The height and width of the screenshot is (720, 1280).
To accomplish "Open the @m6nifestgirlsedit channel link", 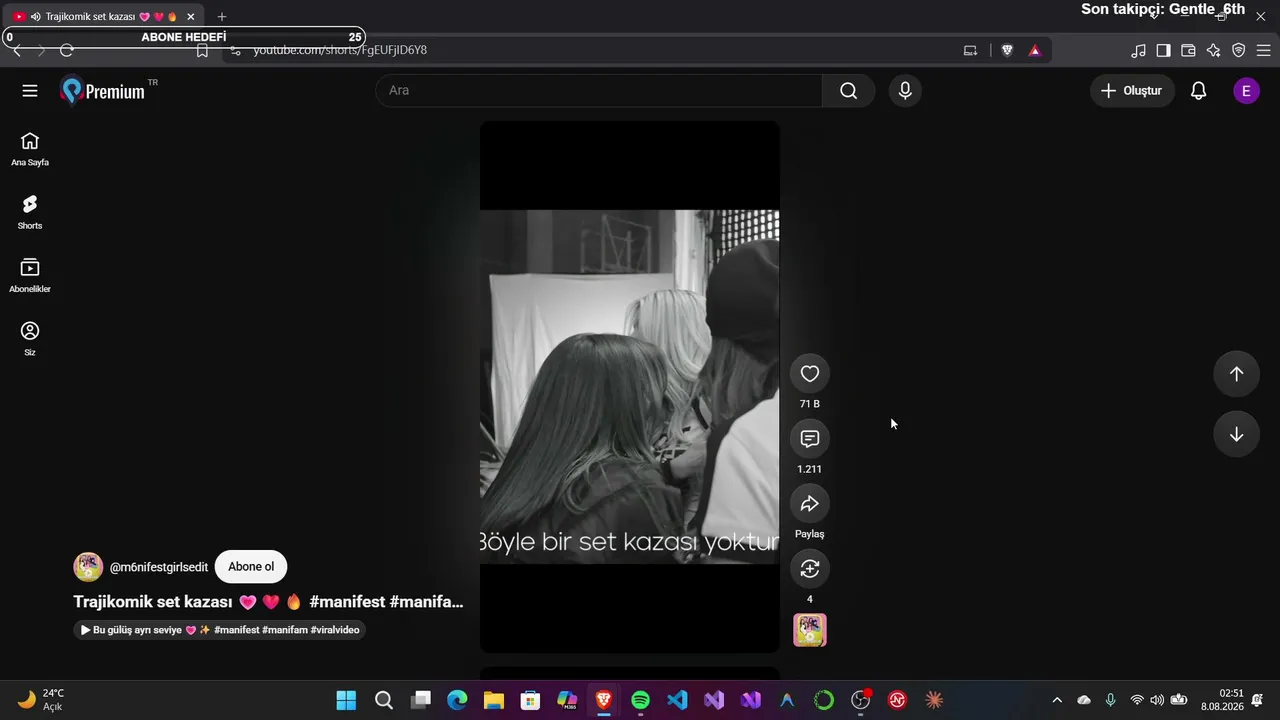I will [x=159, y=567].
